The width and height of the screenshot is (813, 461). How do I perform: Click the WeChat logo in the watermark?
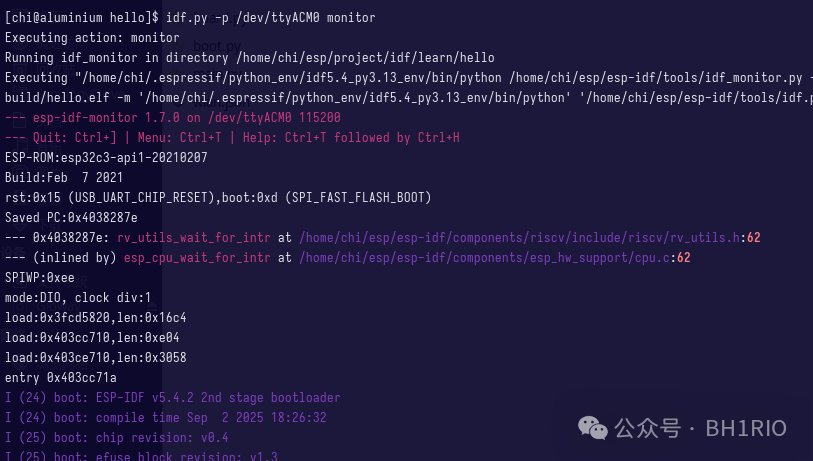593,428
